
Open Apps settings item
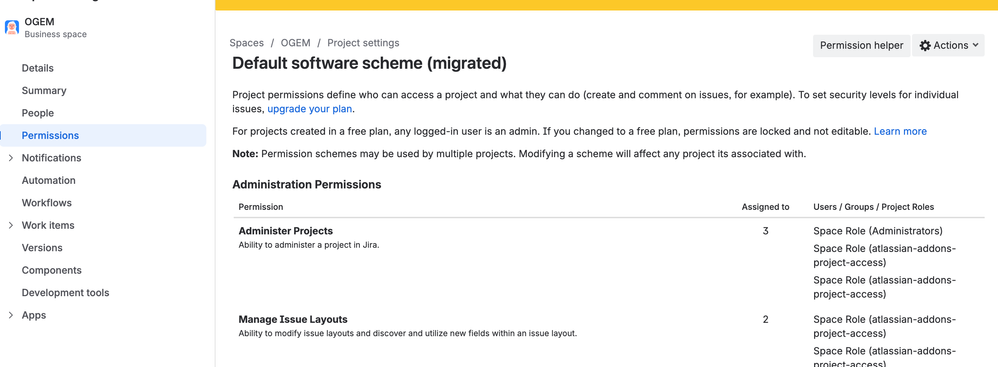coord(34,315)
